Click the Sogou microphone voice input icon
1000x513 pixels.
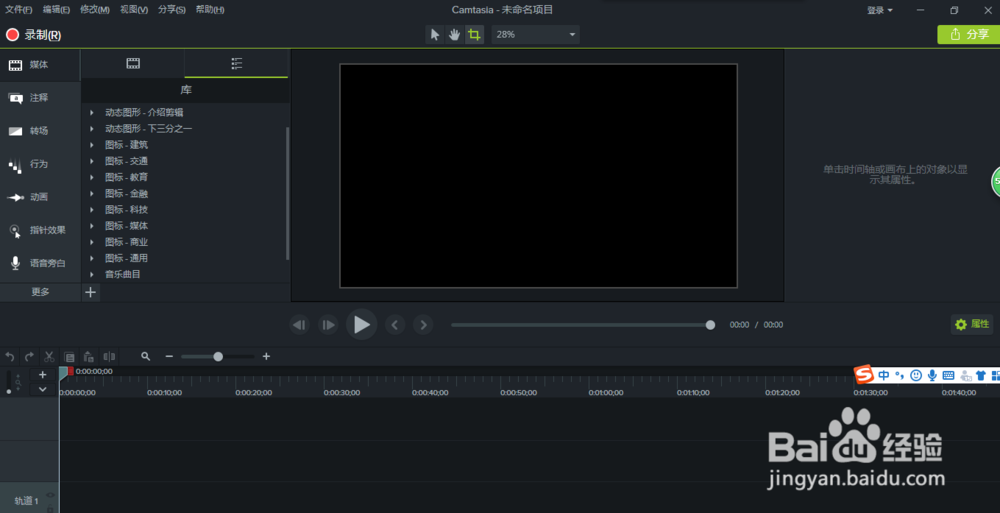click(932, 376)
